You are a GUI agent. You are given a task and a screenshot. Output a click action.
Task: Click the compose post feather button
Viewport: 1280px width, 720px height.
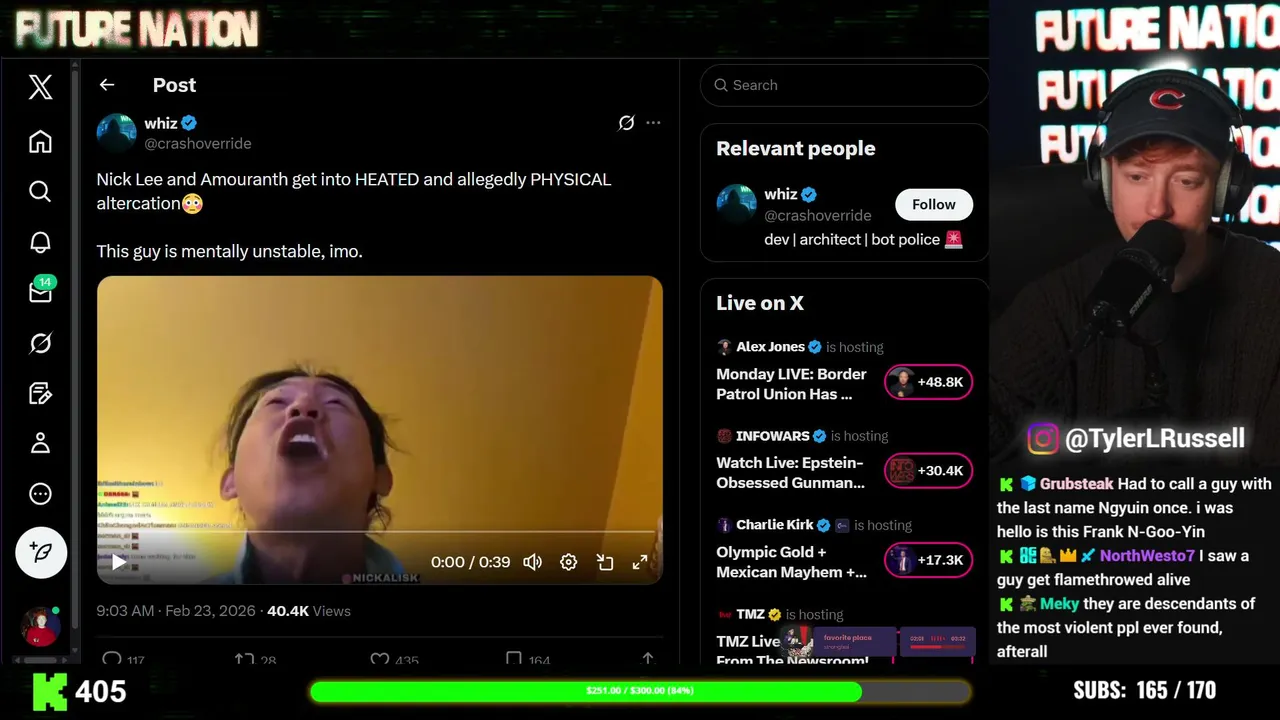point(41,552)
